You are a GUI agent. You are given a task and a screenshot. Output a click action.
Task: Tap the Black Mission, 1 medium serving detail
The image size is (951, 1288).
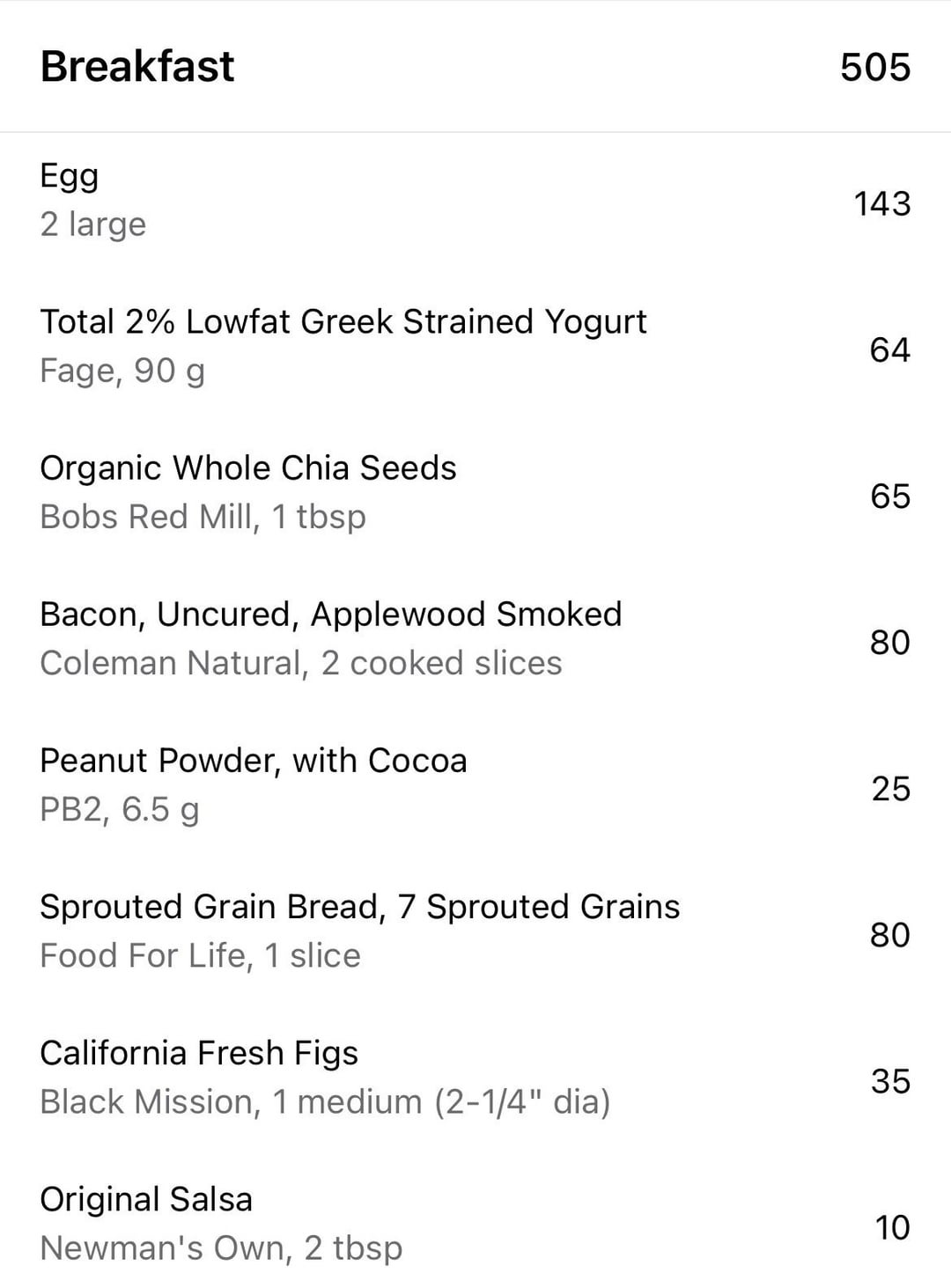pos(325,1102)
